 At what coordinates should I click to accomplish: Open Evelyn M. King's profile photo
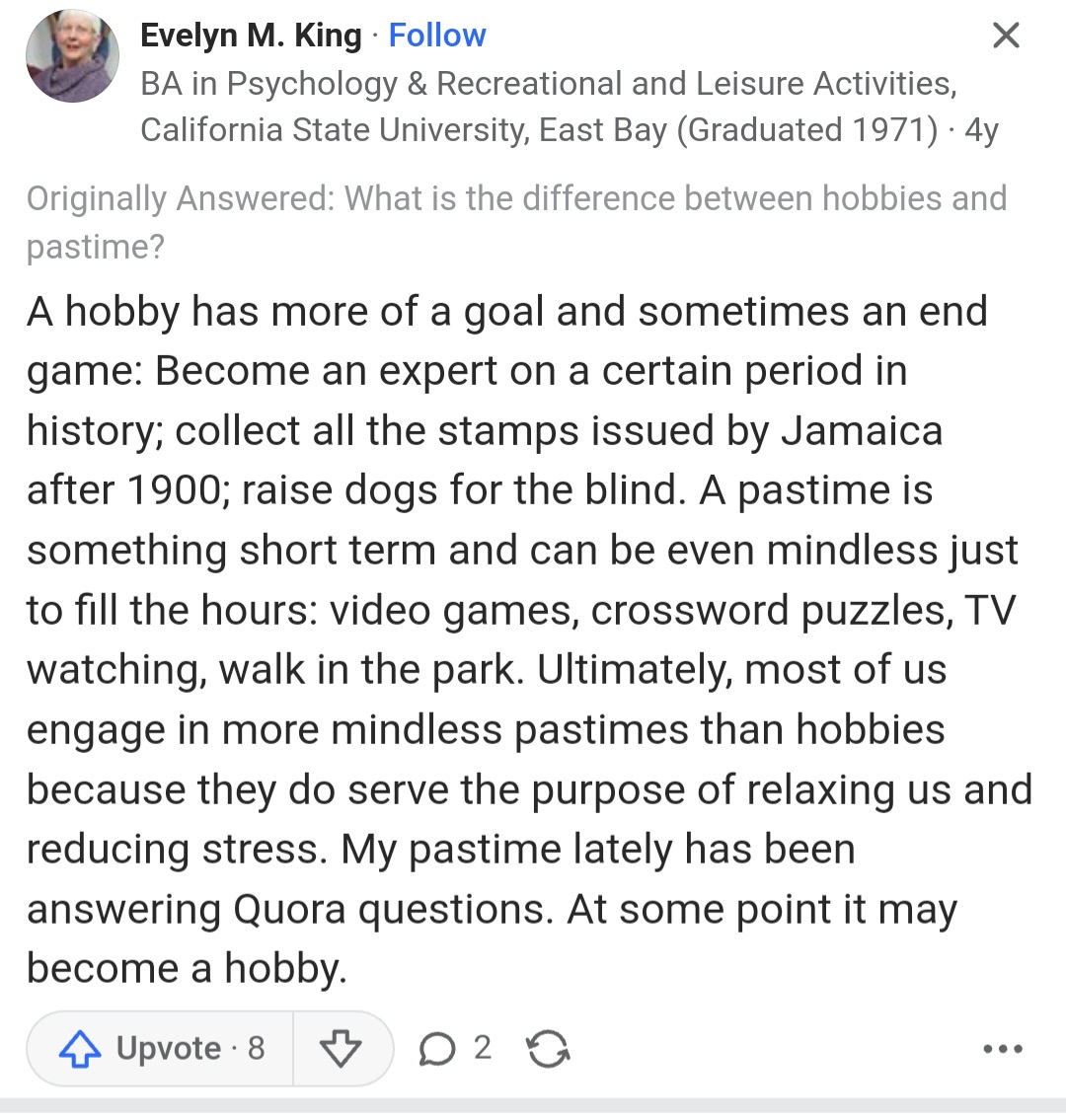point(72,59)
